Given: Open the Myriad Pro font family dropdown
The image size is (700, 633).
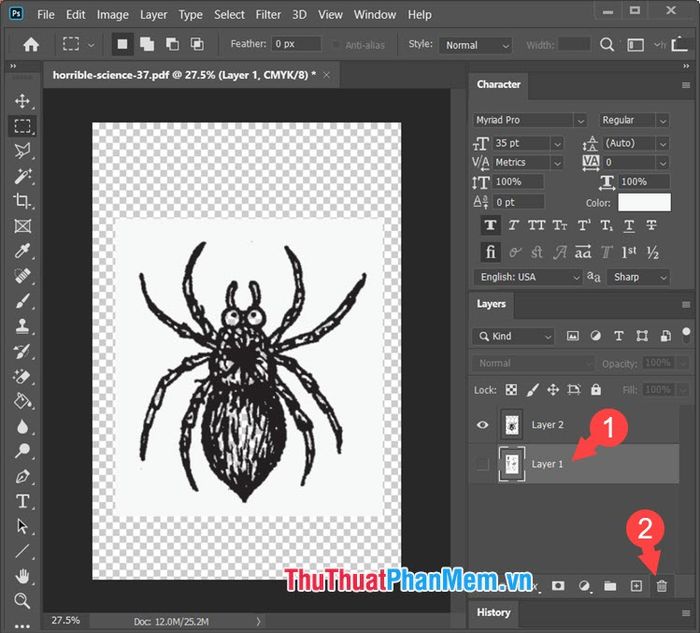Looking at the screenshot, I should 529,120.
